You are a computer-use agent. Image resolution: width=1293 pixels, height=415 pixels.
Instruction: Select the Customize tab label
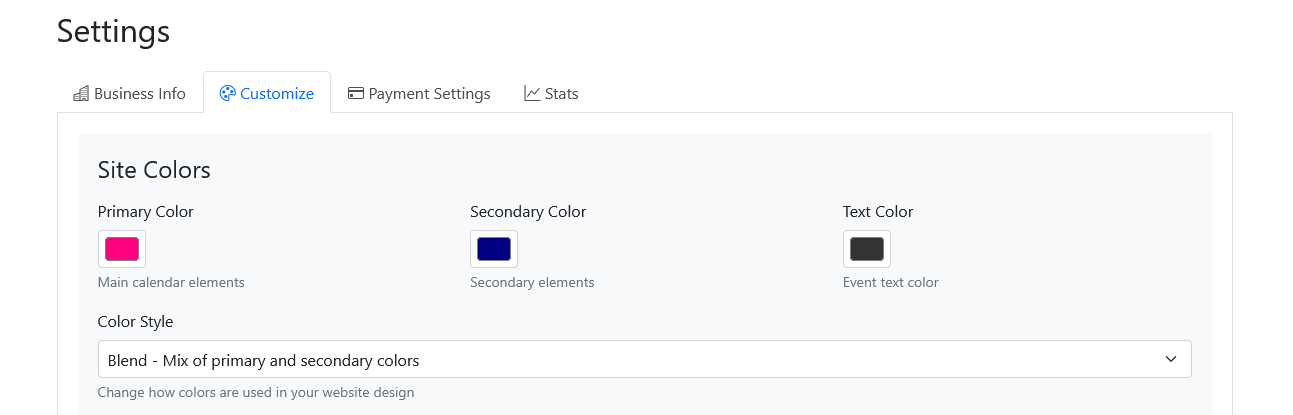click(x=277, y=94)
